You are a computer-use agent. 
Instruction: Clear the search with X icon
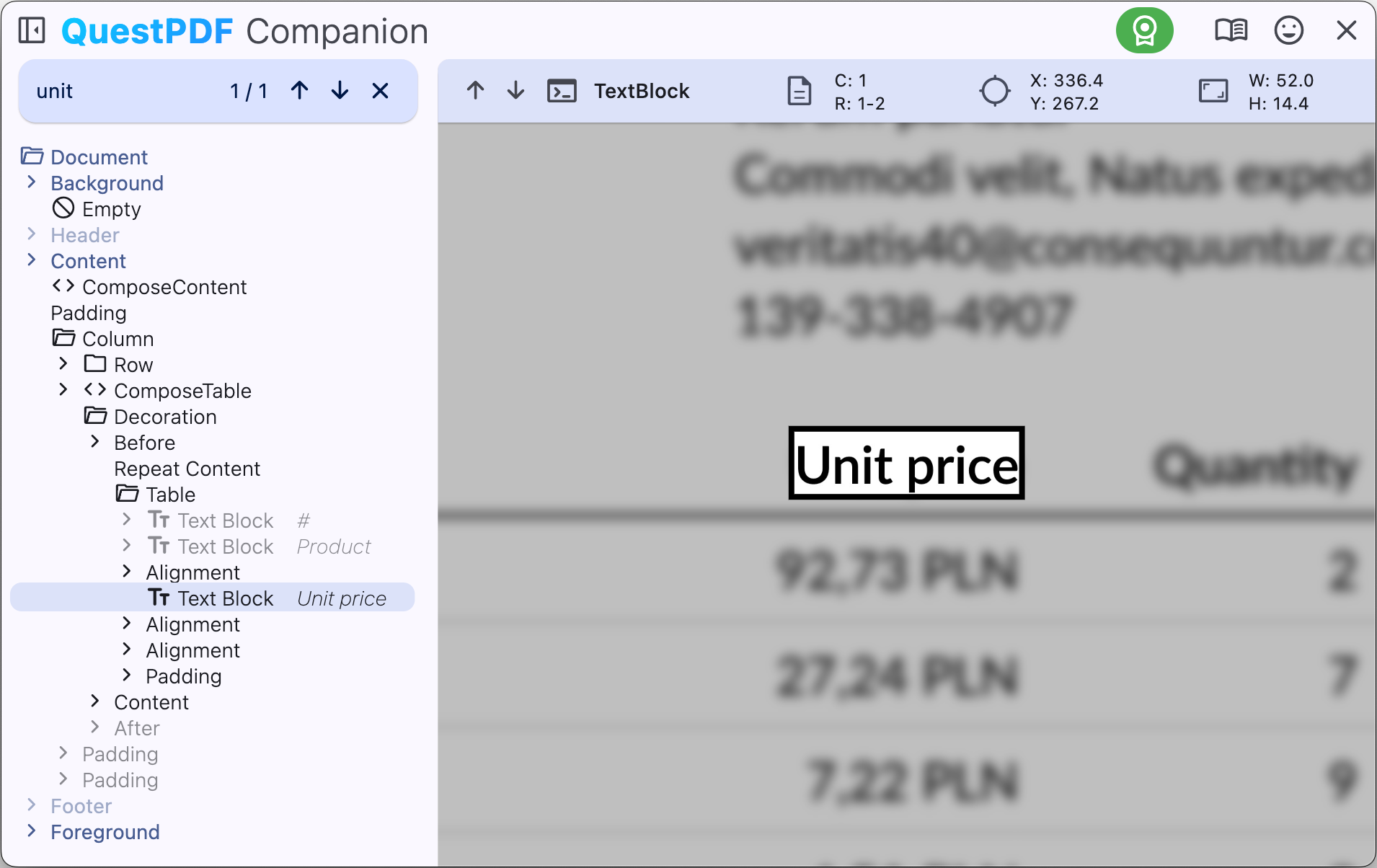coord(380,91)
